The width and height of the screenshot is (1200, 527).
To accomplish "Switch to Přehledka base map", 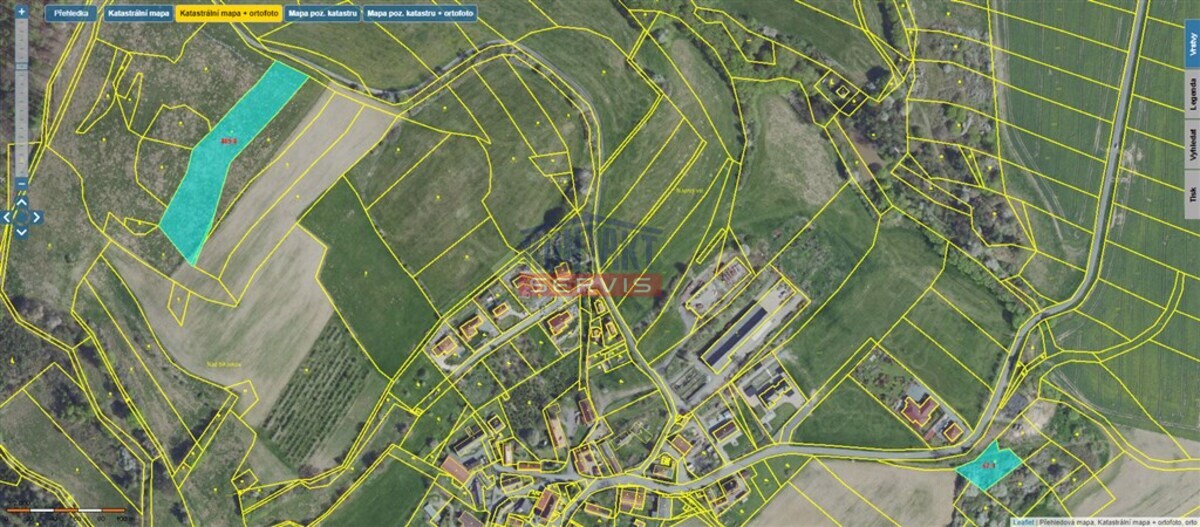I will [x=72, y=14].
